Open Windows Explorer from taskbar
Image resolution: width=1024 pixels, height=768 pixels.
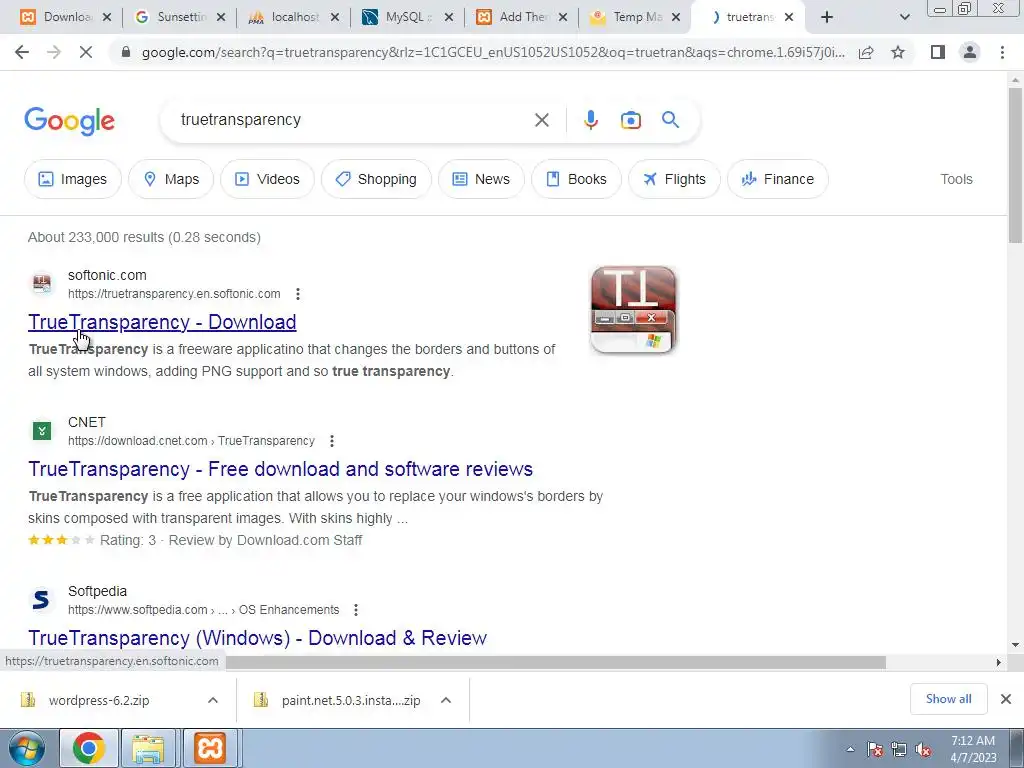tap(148, 748)
